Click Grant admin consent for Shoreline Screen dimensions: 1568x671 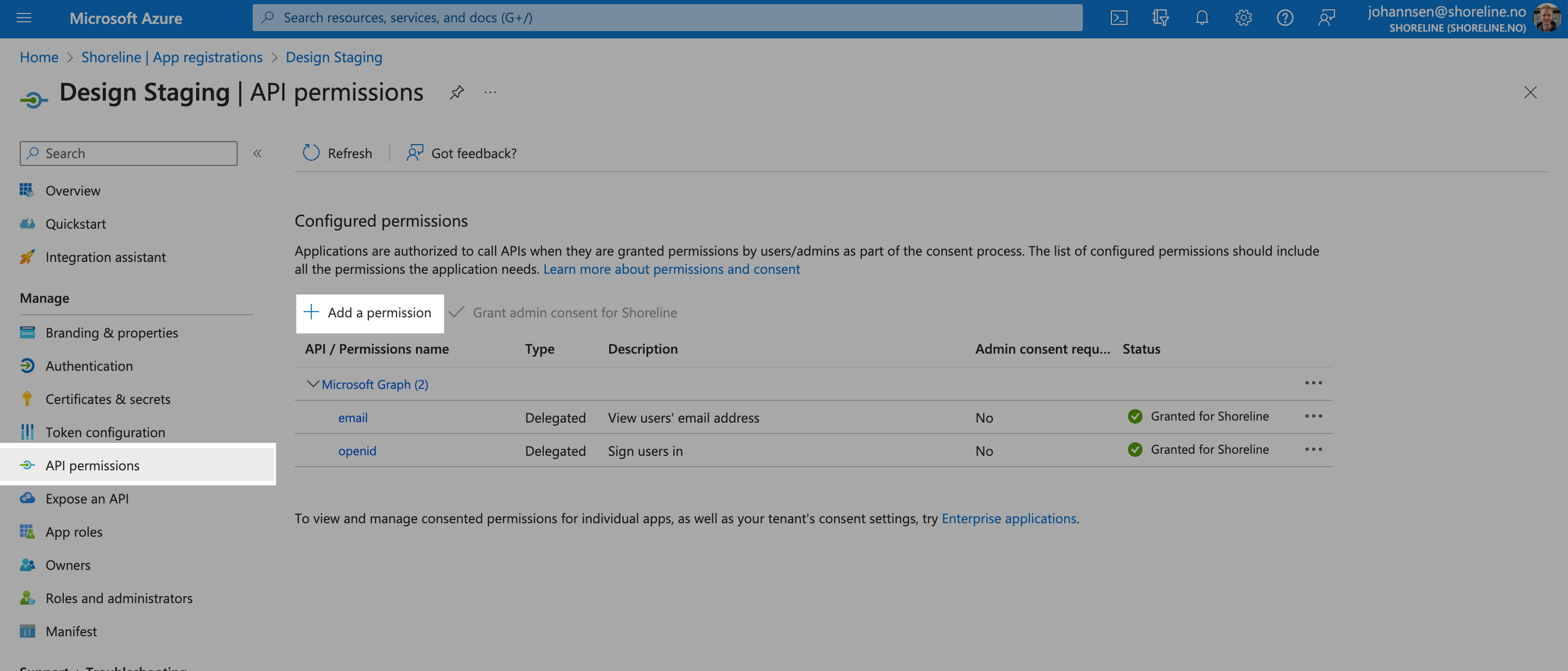(x=563, y=313)
